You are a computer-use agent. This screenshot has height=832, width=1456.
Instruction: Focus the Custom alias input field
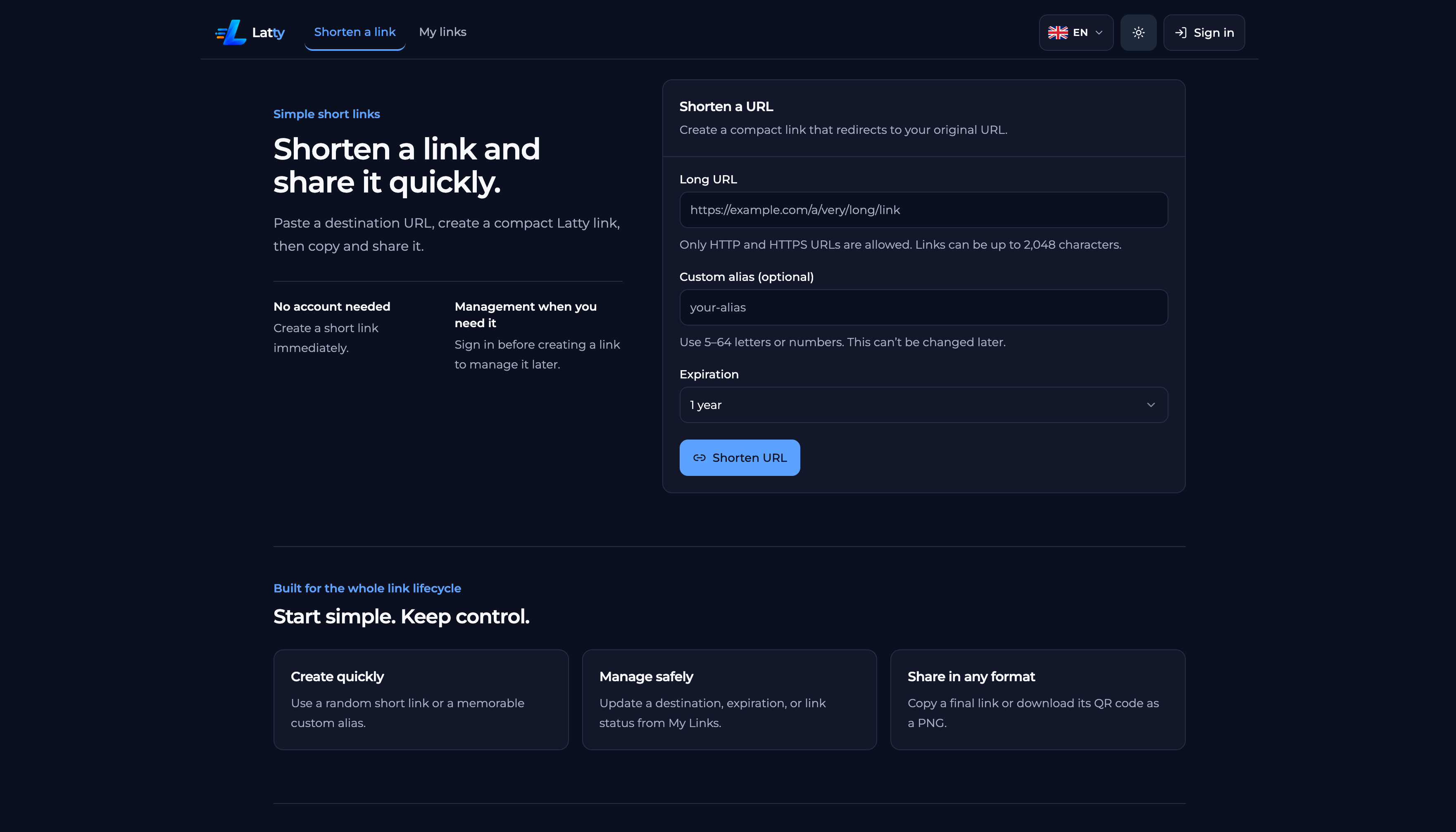(x=923, y=307)
